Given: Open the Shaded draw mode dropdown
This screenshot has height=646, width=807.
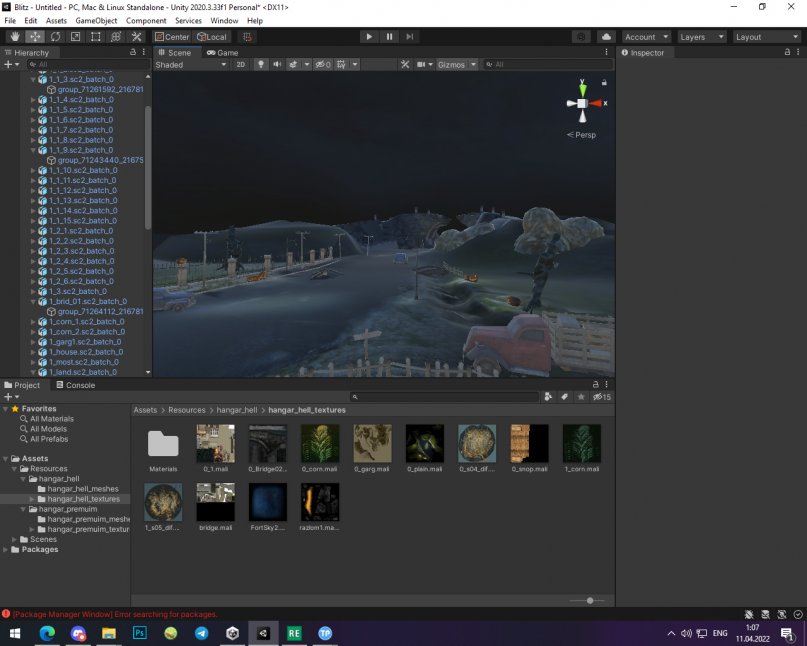Looking at the screenshot, I should point(191,64).
